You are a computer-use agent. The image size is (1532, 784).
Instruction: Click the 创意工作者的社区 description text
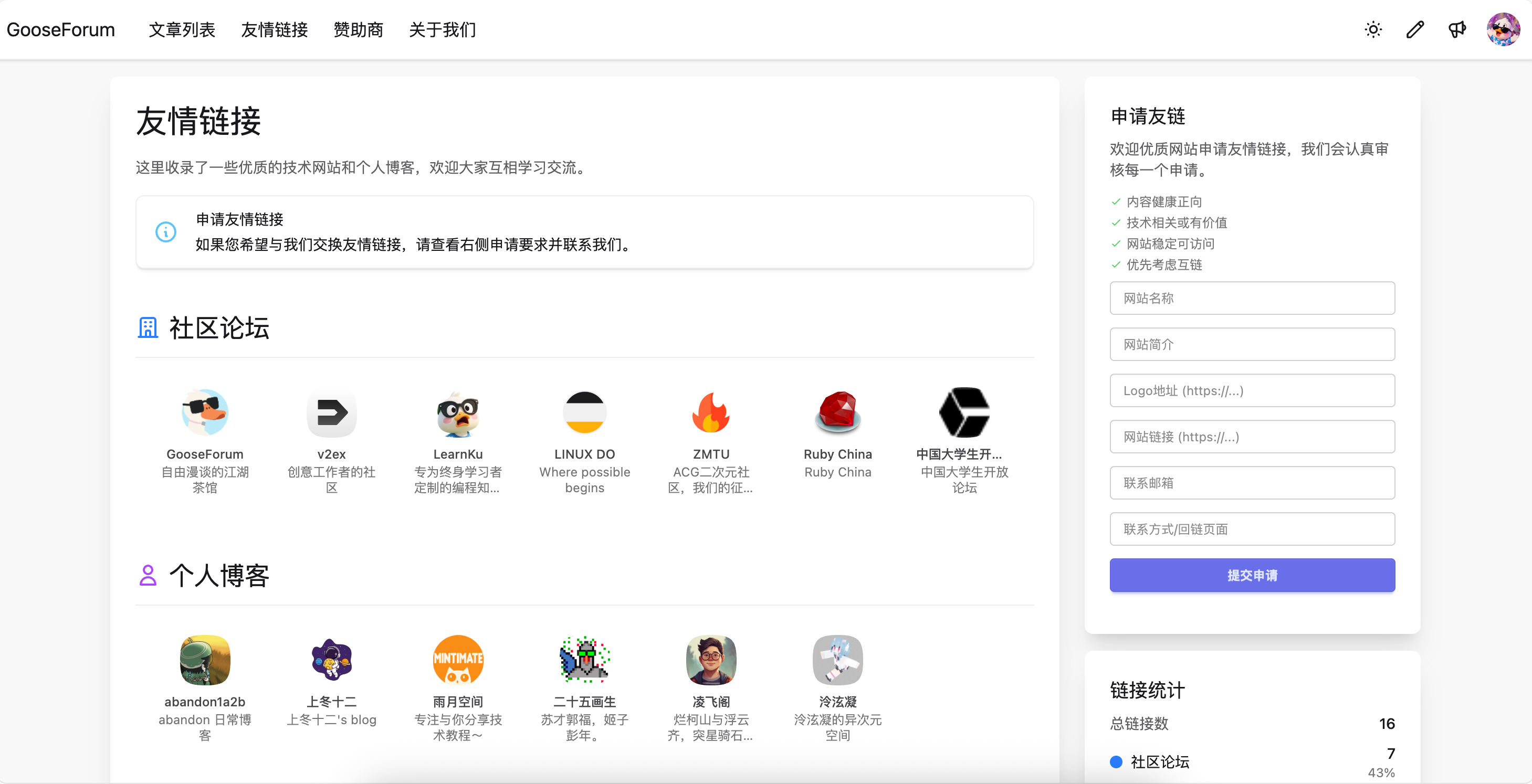coord(332,480)
